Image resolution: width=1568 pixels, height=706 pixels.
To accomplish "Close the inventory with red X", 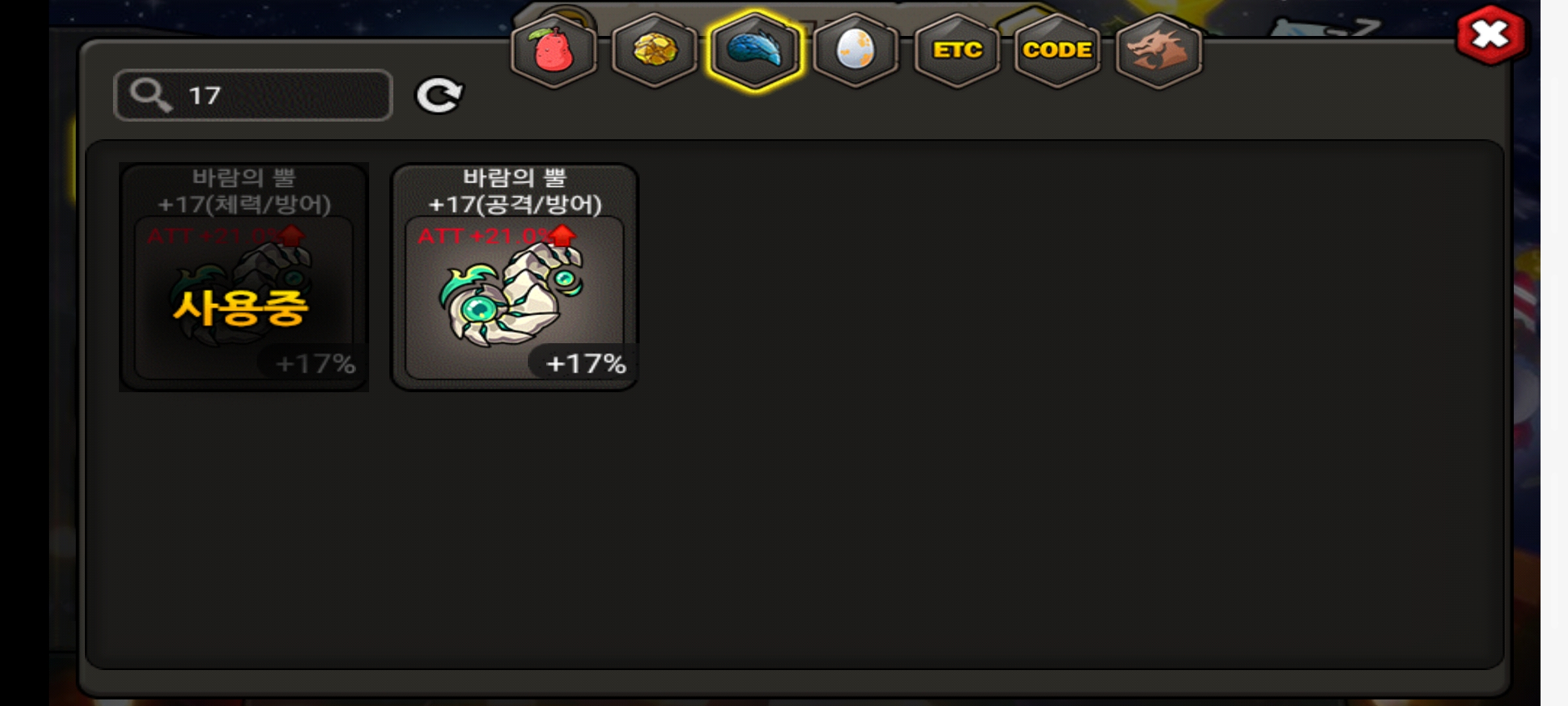I will pos(1491,35).
